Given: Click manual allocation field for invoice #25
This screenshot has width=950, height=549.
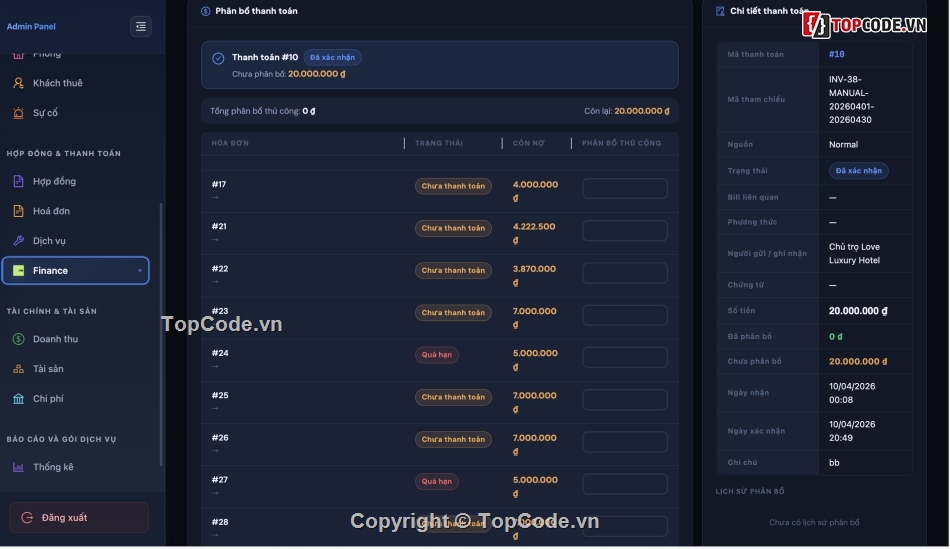Looking at the screenshot, I should (x=625, y=400).
